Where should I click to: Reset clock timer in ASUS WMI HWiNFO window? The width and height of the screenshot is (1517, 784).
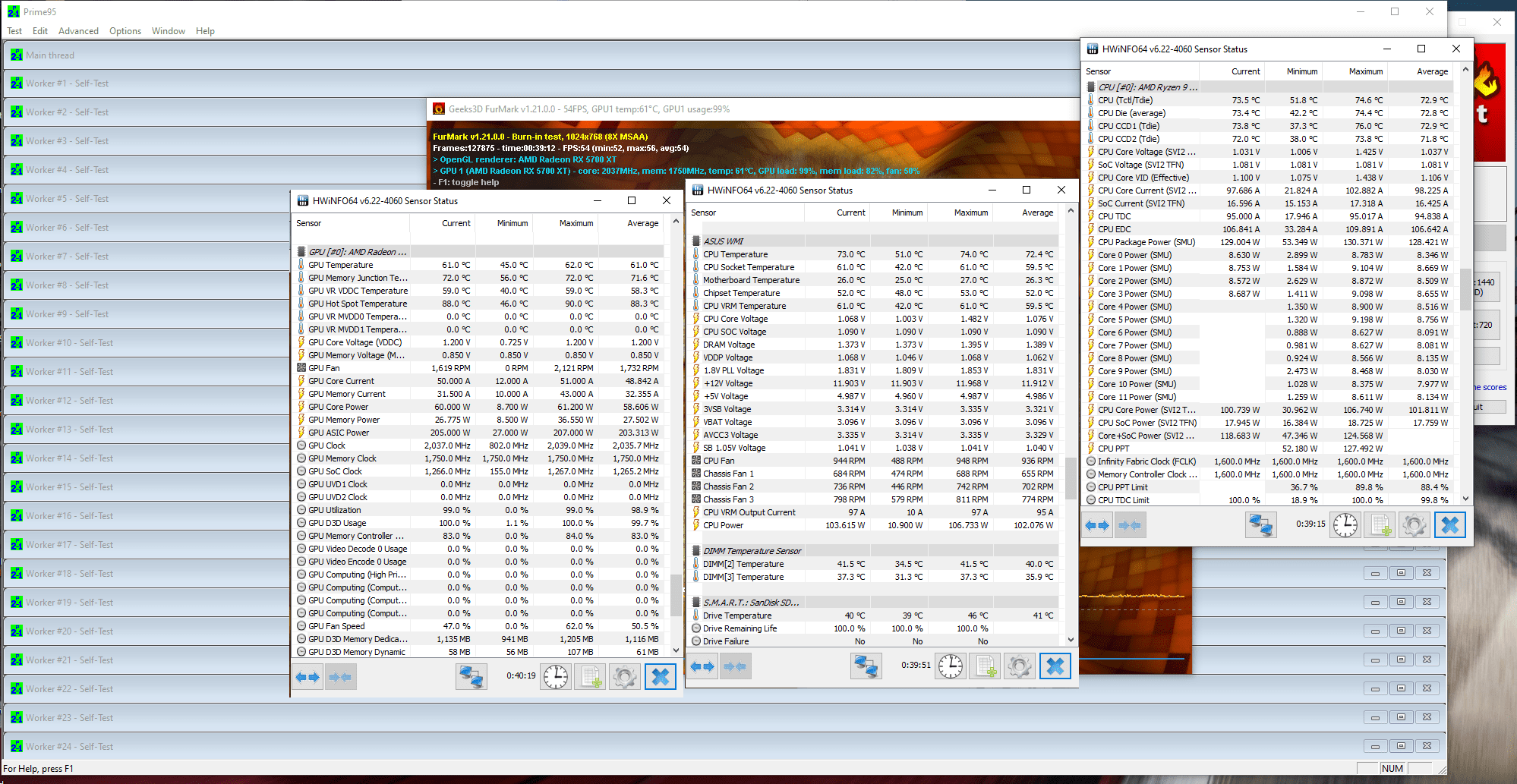click(x=951, y=666)
